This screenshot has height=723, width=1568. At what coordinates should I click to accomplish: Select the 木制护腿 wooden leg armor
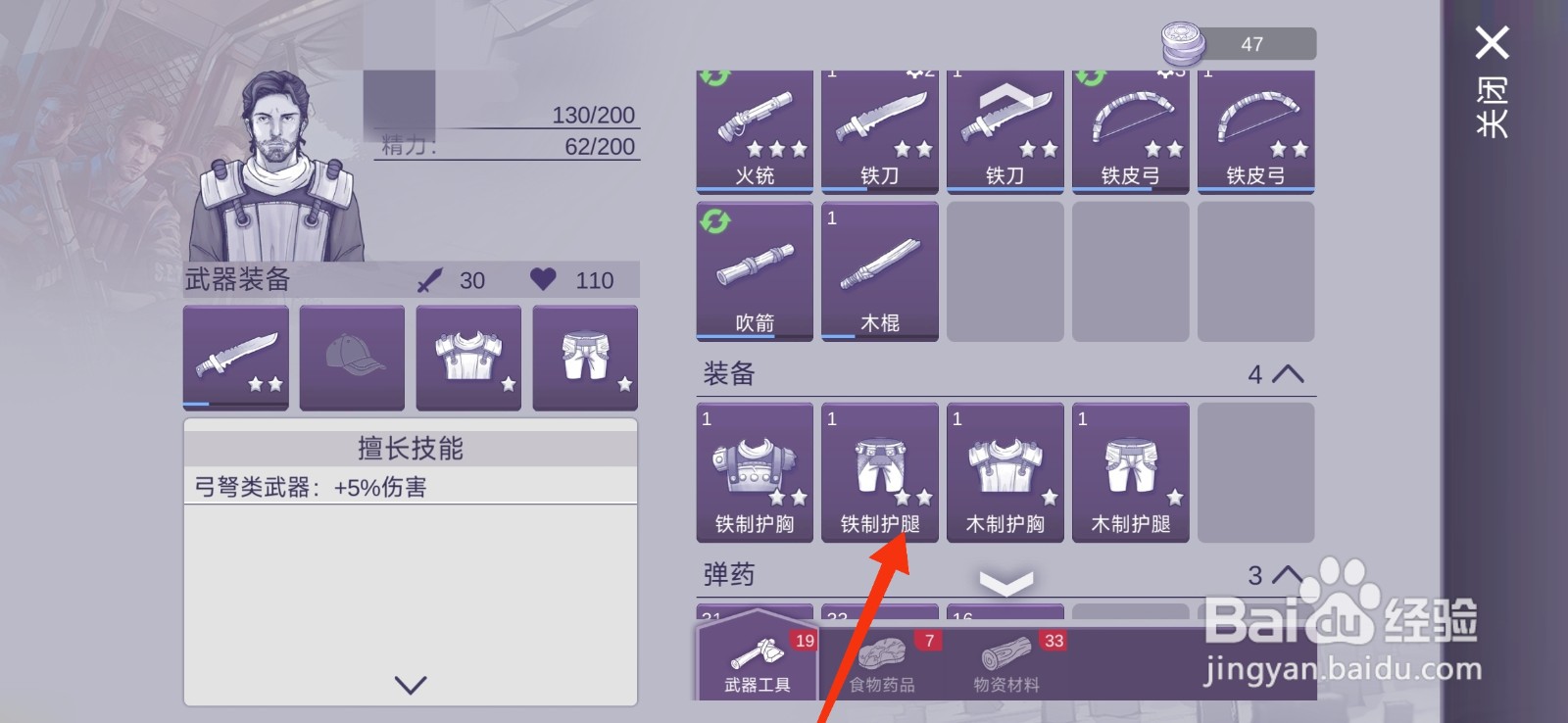pyautogui.click(x=1131, y=472)
